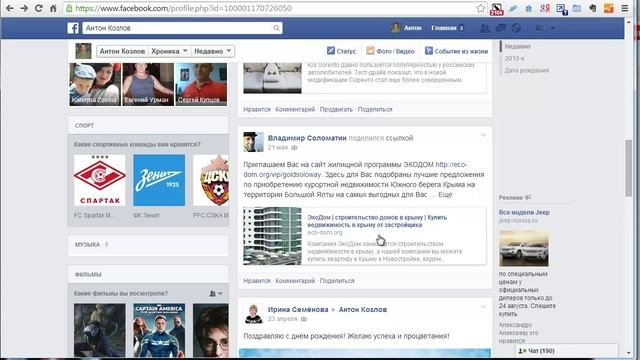The height and width of the screenshot is (360, 640).
Task: Click the page vertical scrollbar thumb
Action: 629,168
